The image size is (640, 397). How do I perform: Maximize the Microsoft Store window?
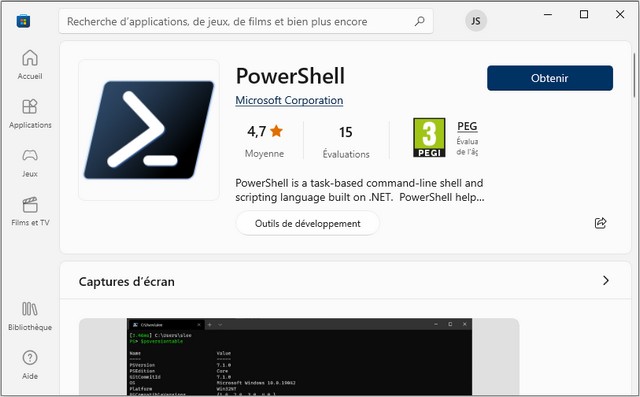[584, 15]
